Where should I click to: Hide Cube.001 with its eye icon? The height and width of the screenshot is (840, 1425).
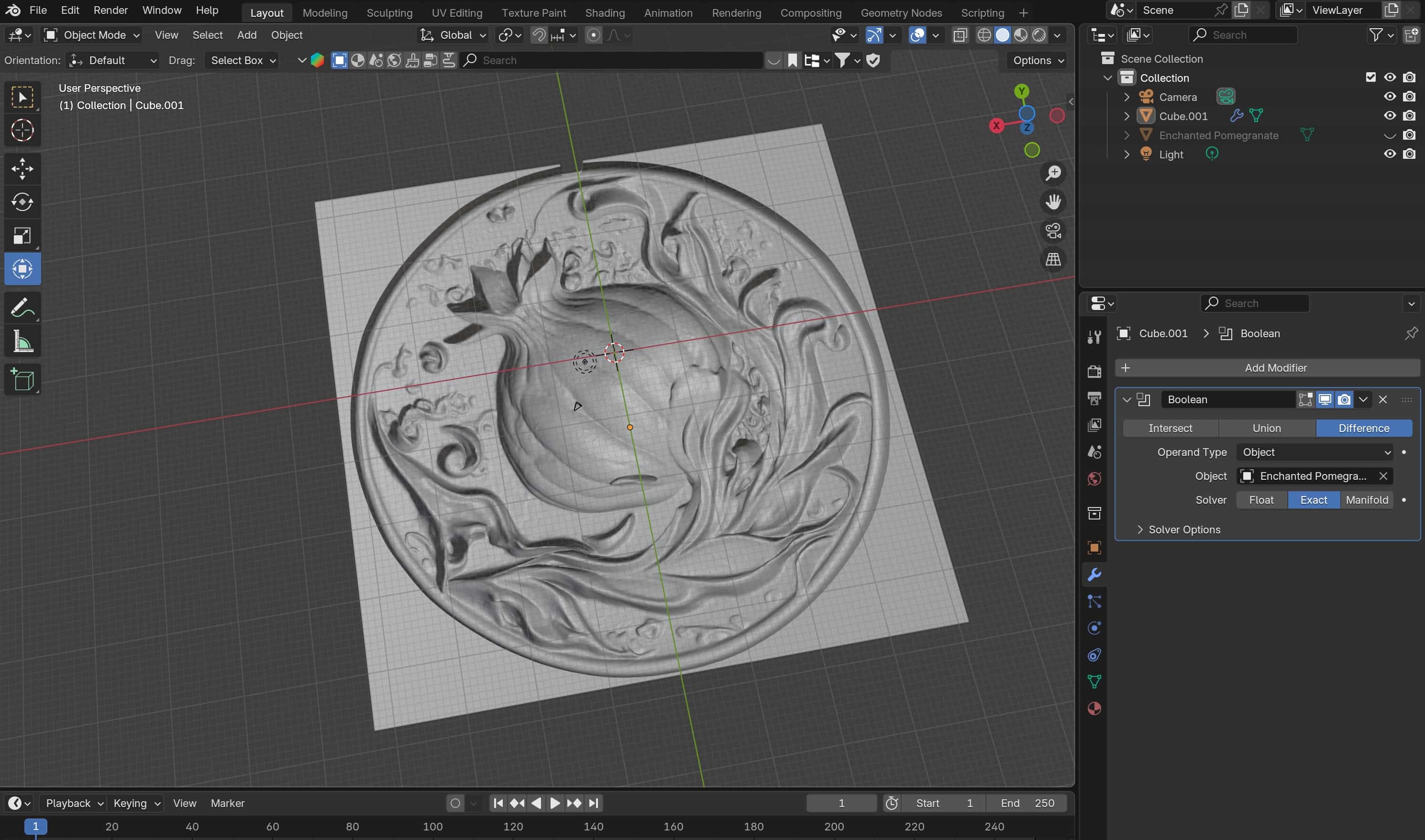[1389, 116]
